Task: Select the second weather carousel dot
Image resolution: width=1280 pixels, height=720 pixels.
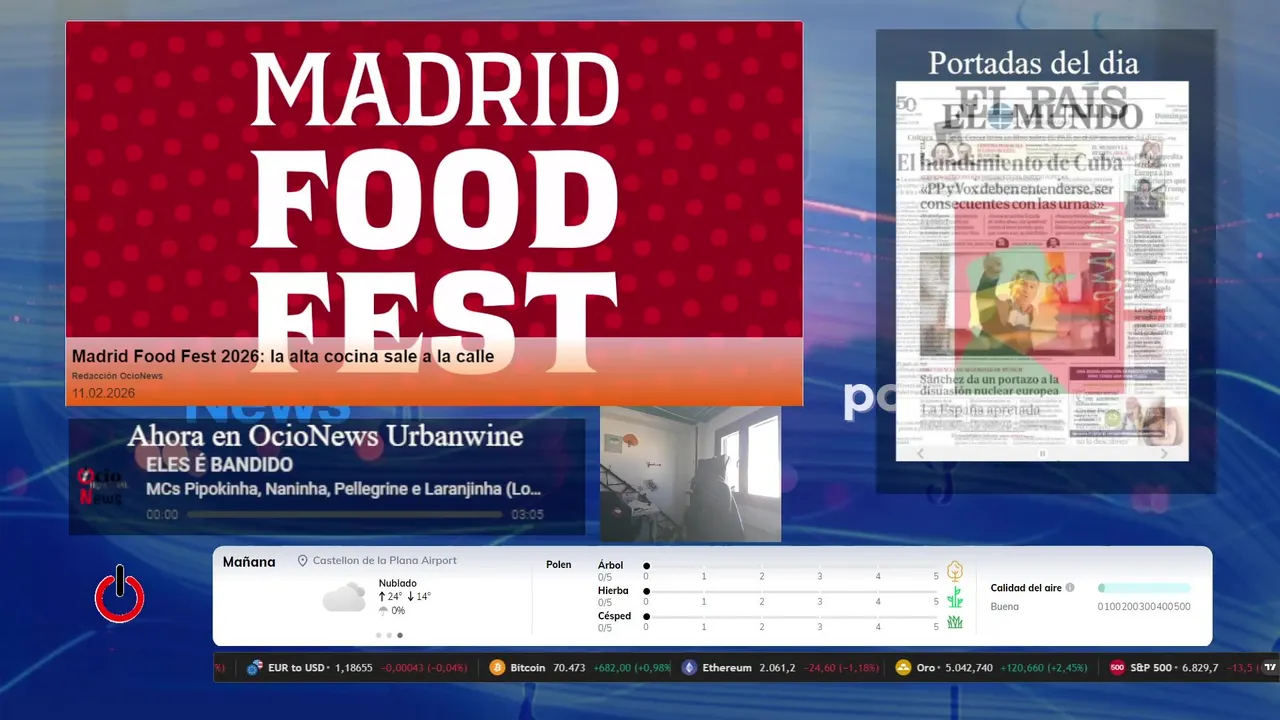Action: (x=389, y=635)
